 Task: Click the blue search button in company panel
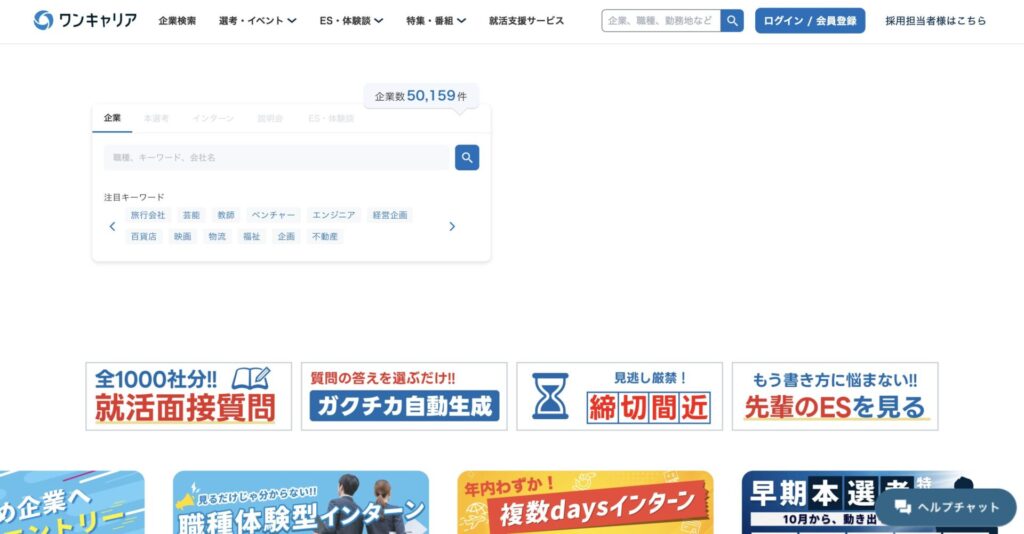(467, 158)
